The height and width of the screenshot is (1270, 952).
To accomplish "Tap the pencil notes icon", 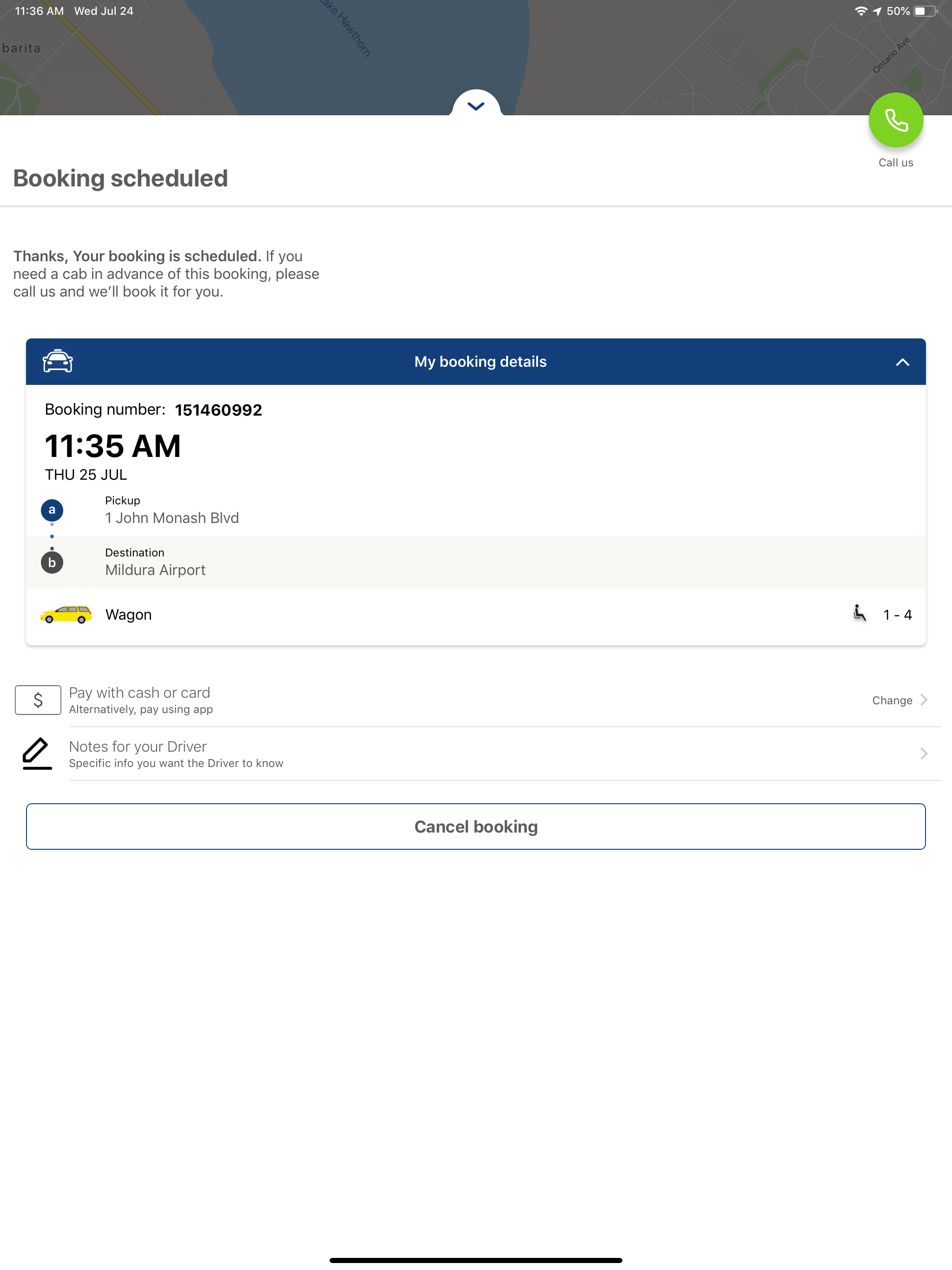I will coord(37,753).
